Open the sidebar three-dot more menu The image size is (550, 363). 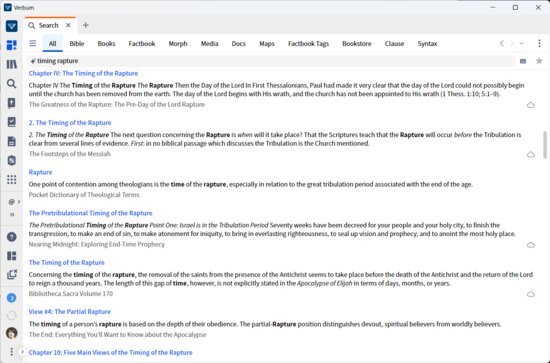click(12, 351)
